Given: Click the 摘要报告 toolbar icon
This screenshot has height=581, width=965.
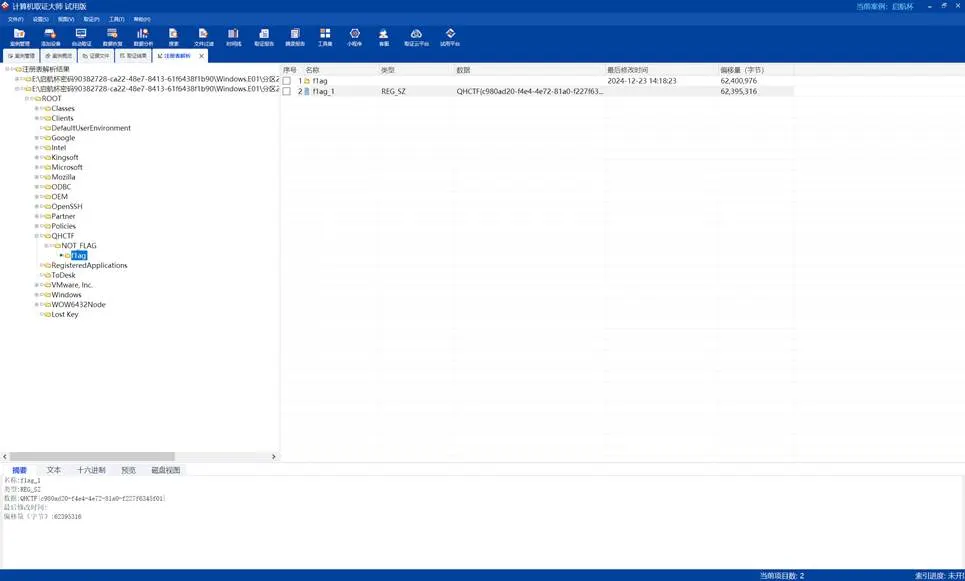Looking at the screenshot, I should coord(295,37).
